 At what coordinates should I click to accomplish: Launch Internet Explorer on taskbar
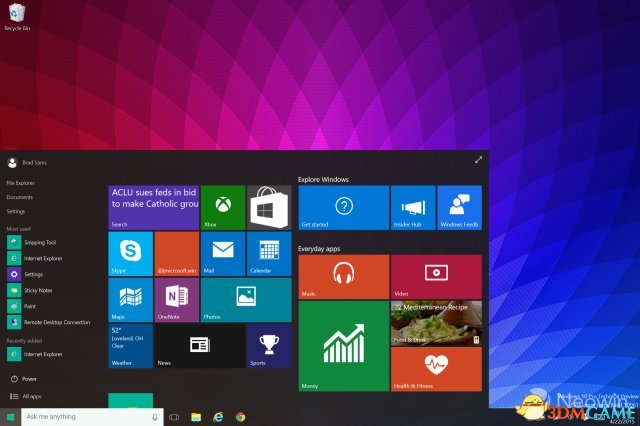click(219, 417)
